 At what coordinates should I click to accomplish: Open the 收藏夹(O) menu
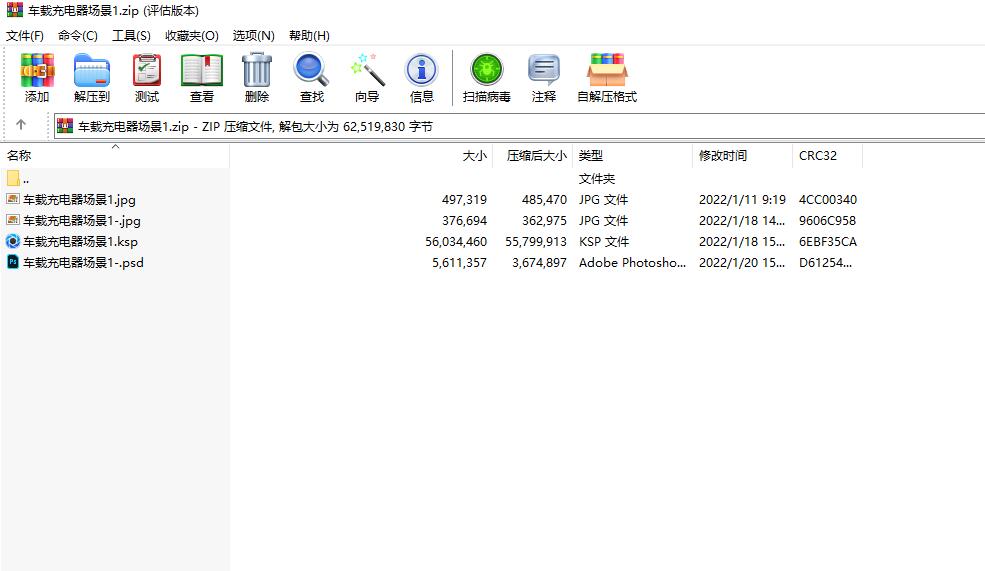192,36
